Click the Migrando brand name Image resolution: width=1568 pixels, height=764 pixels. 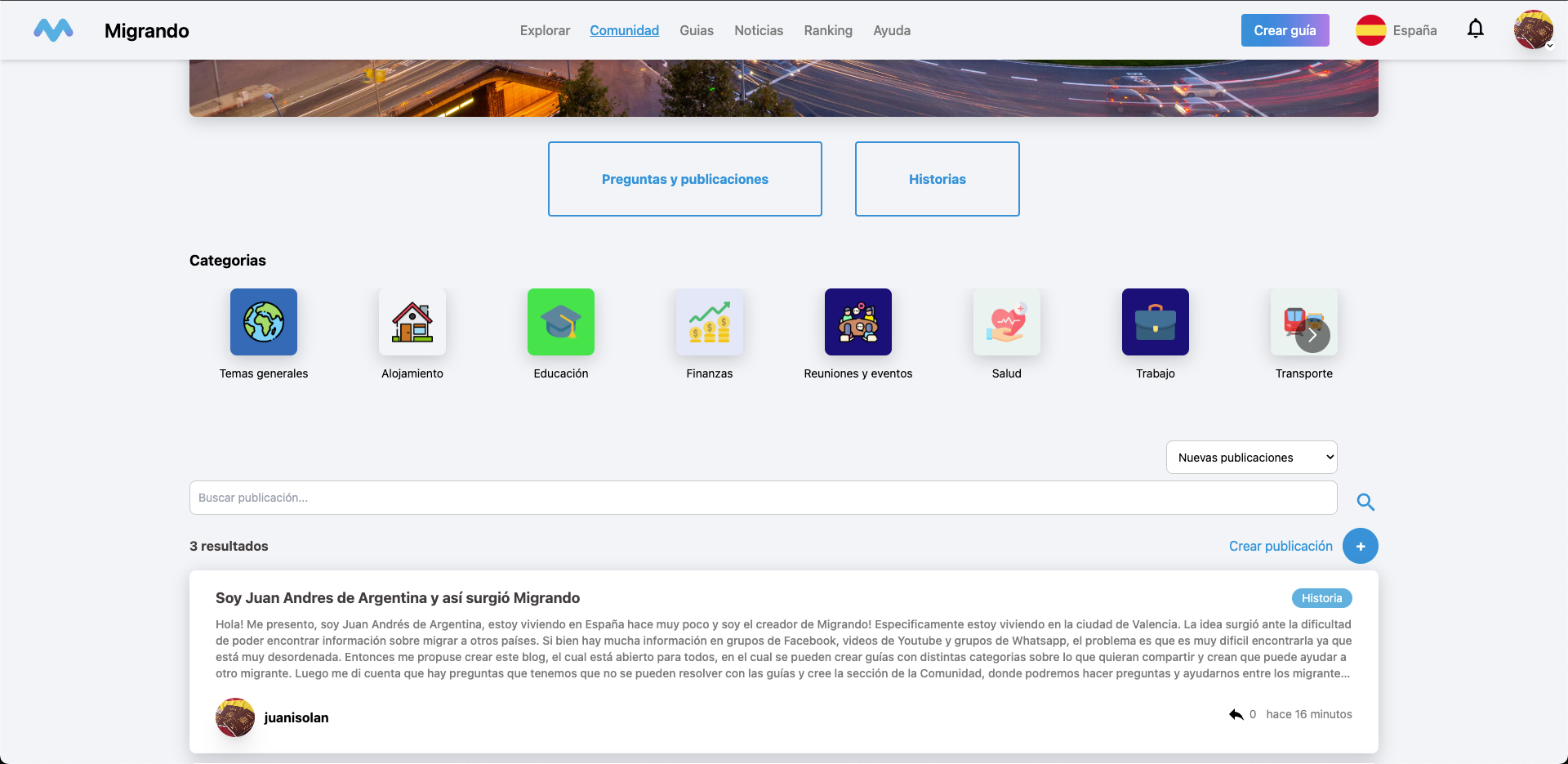click(147, 30)
